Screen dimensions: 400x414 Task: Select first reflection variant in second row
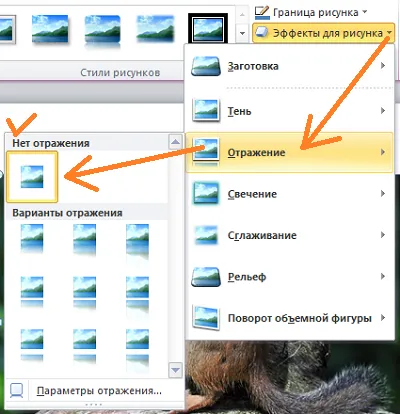(32, 291)
